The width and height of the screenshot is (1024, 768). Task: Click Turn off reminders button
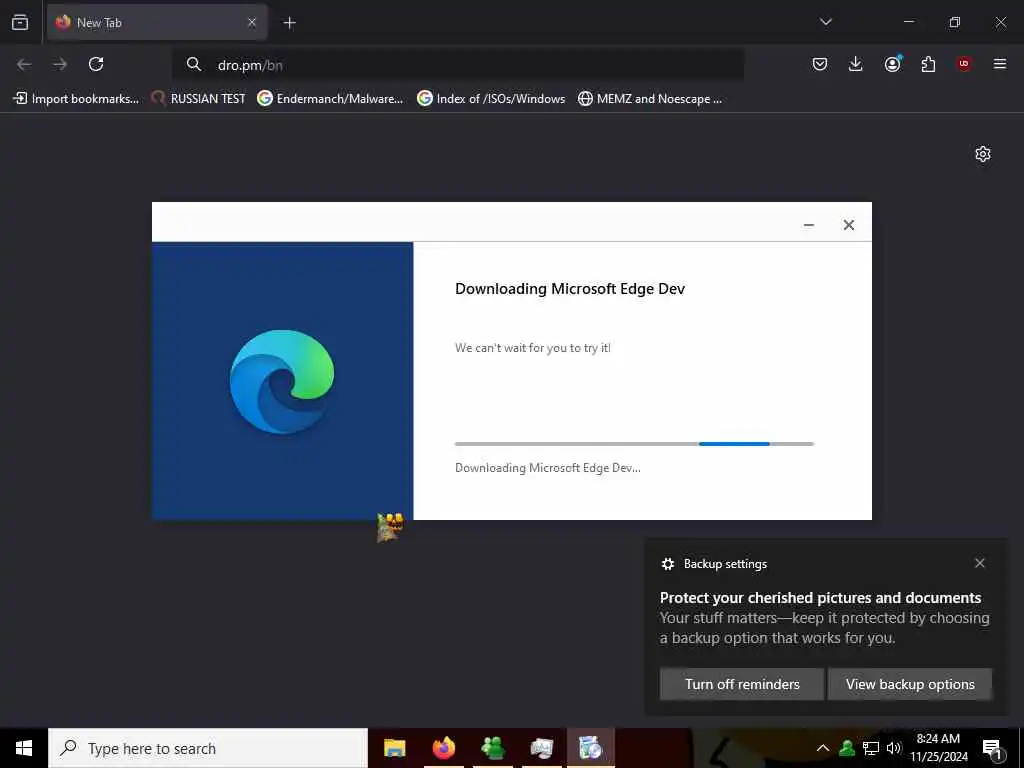742,684
